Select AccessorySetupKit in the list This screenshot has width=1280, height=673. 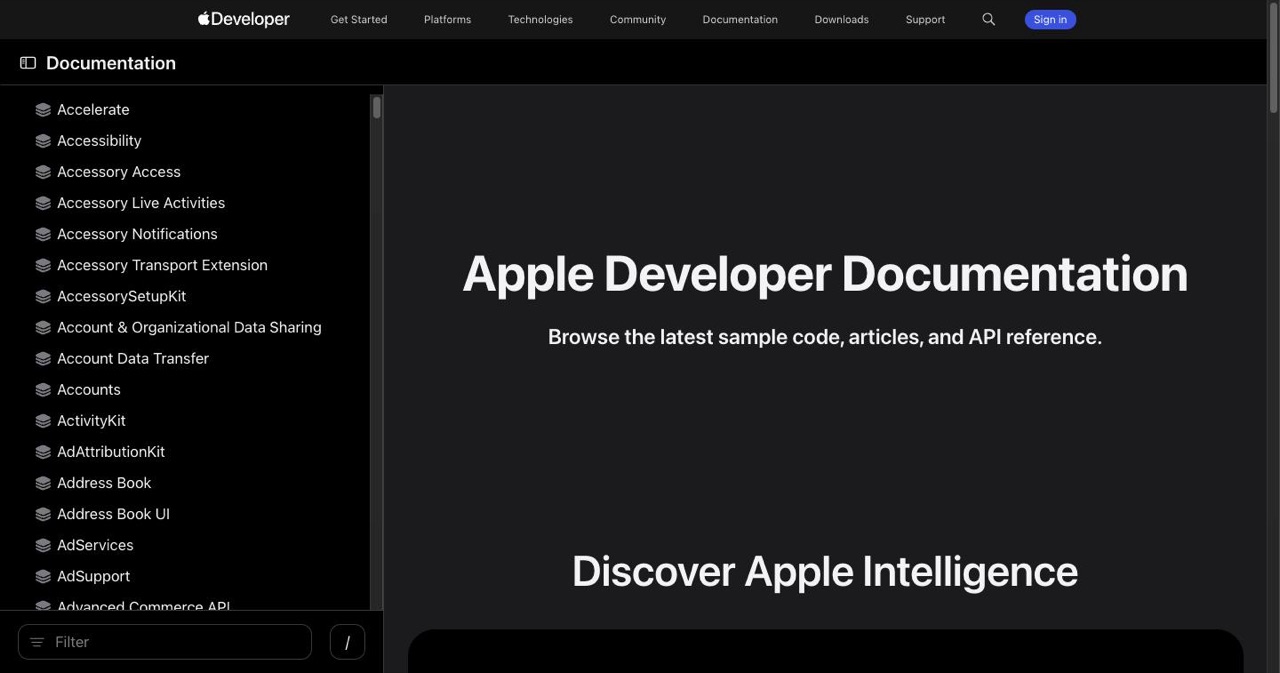[x=121, y=296]
